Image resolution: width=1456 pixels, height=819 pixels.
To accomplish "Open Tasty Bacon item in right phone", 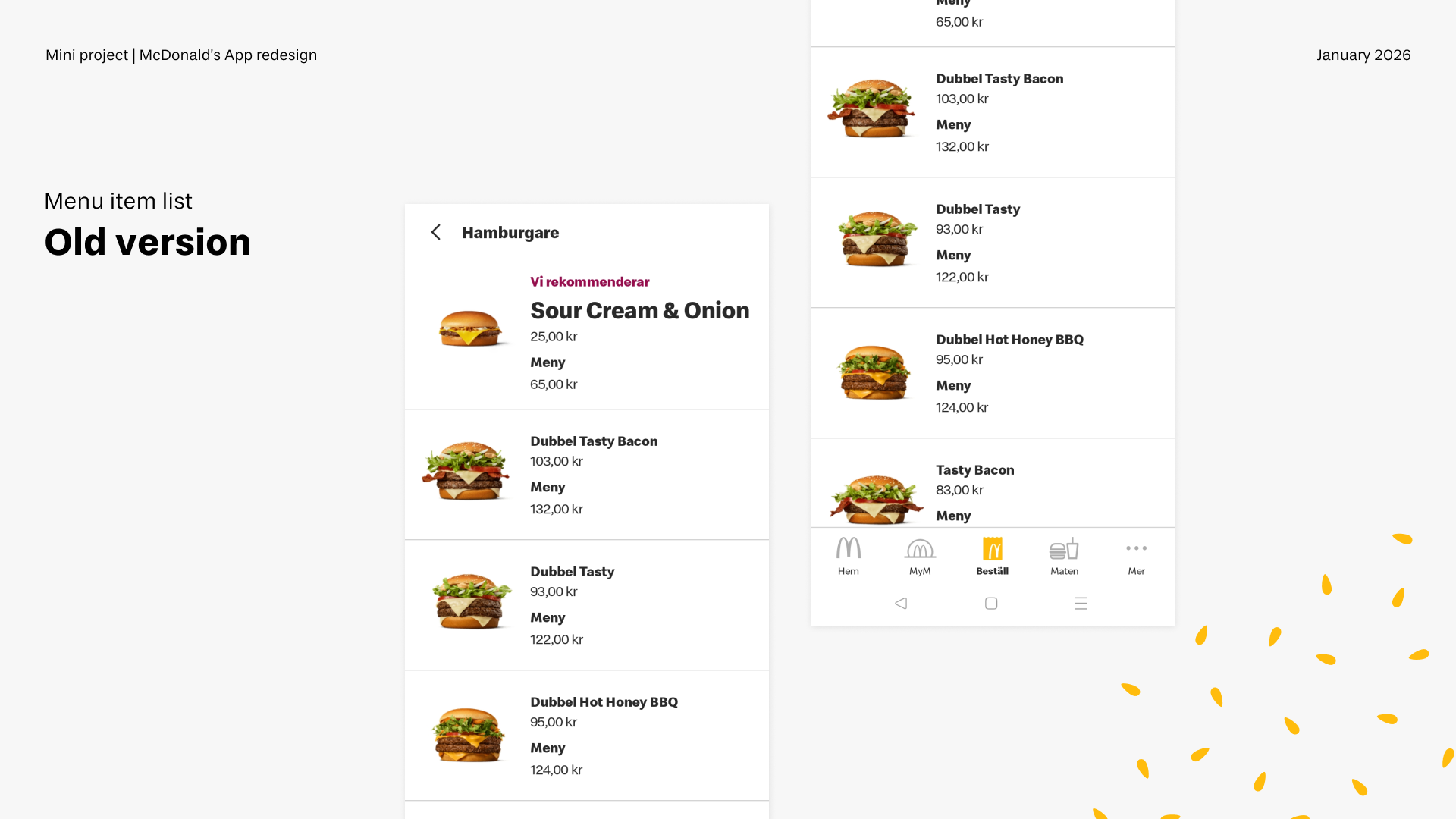I will pos(993,483).
